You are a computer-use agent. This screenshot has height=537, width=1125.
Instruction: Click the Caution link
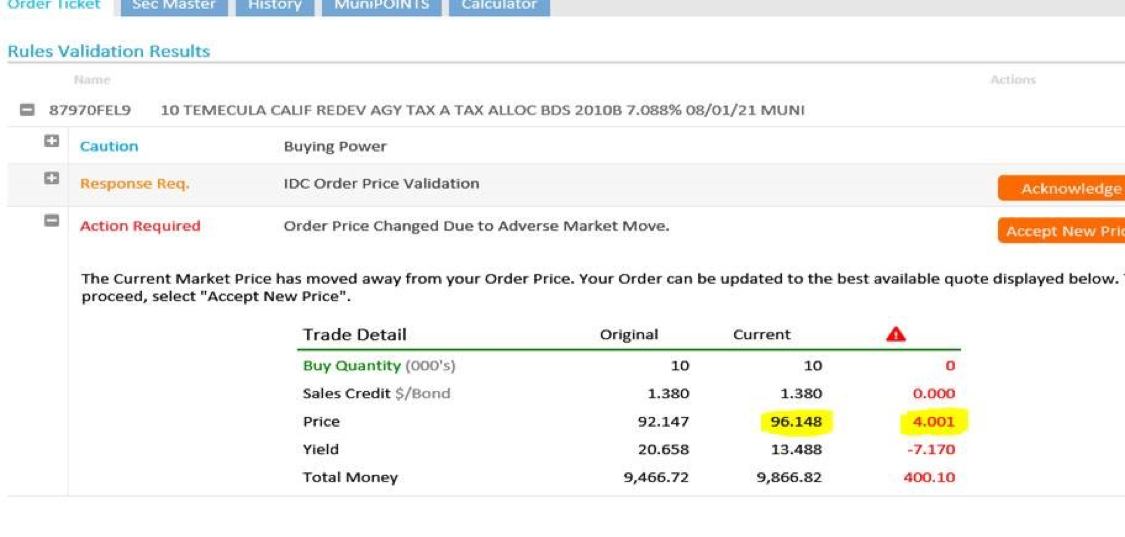[109, 146]
